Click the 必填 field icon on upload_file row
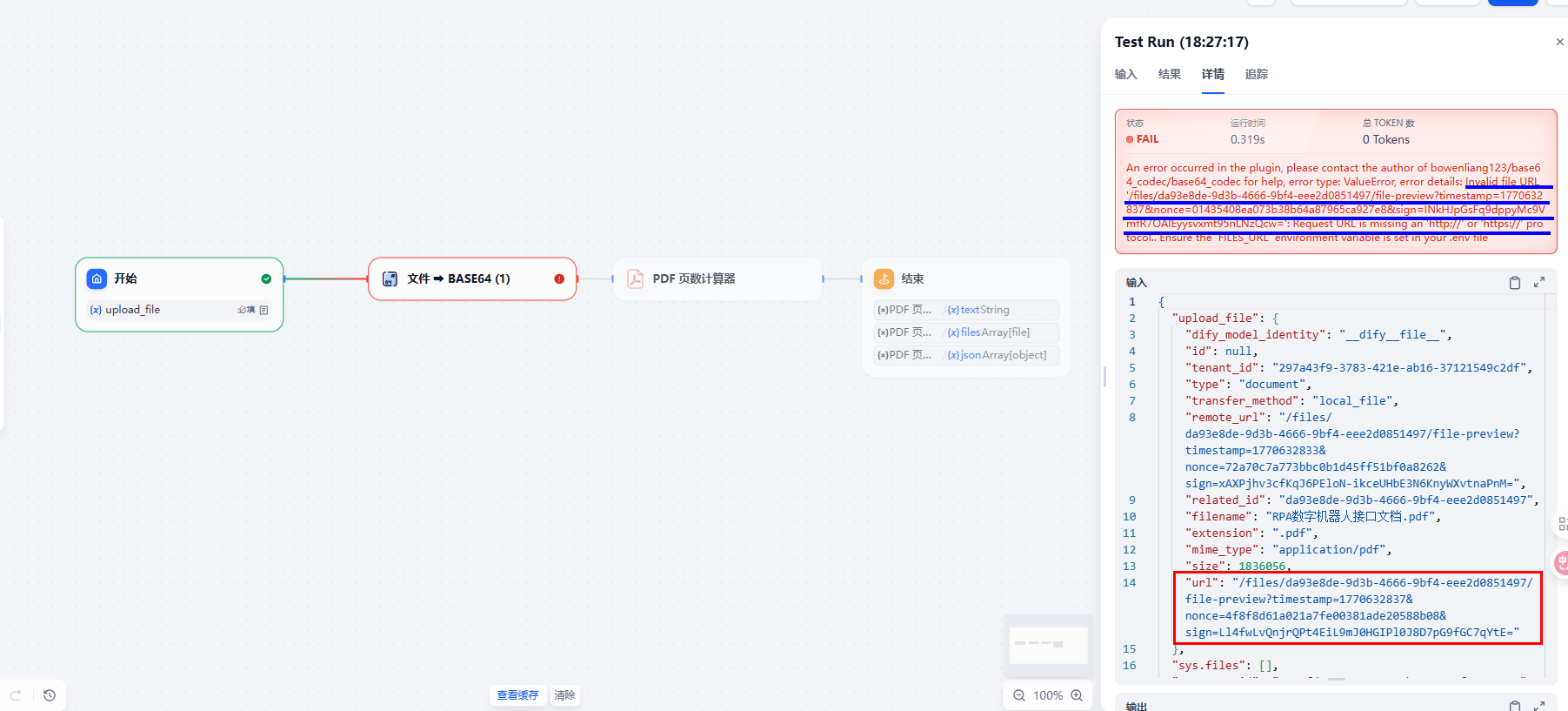This screenshot has height=711, width=1568. click(264, 310)
